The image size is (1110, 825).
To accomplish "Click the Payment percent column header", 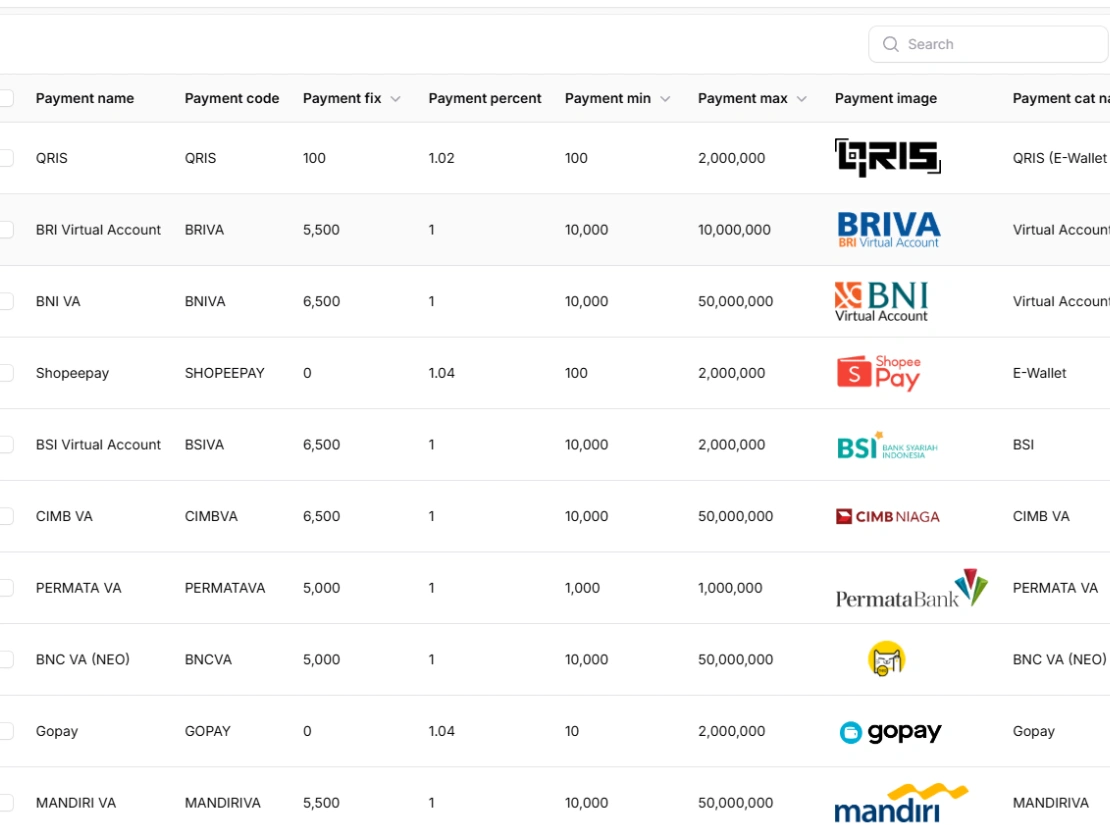I will [x=485, y=98].
